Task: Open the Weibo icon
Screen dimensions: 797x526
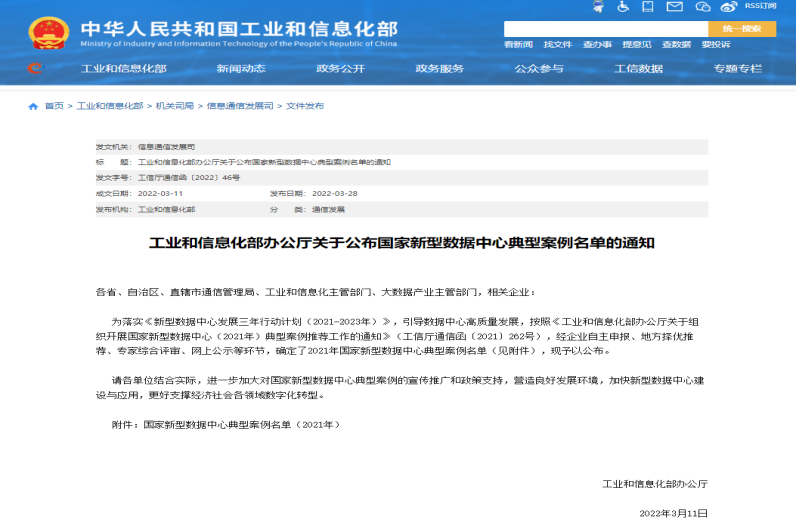Action: point(729,7)
